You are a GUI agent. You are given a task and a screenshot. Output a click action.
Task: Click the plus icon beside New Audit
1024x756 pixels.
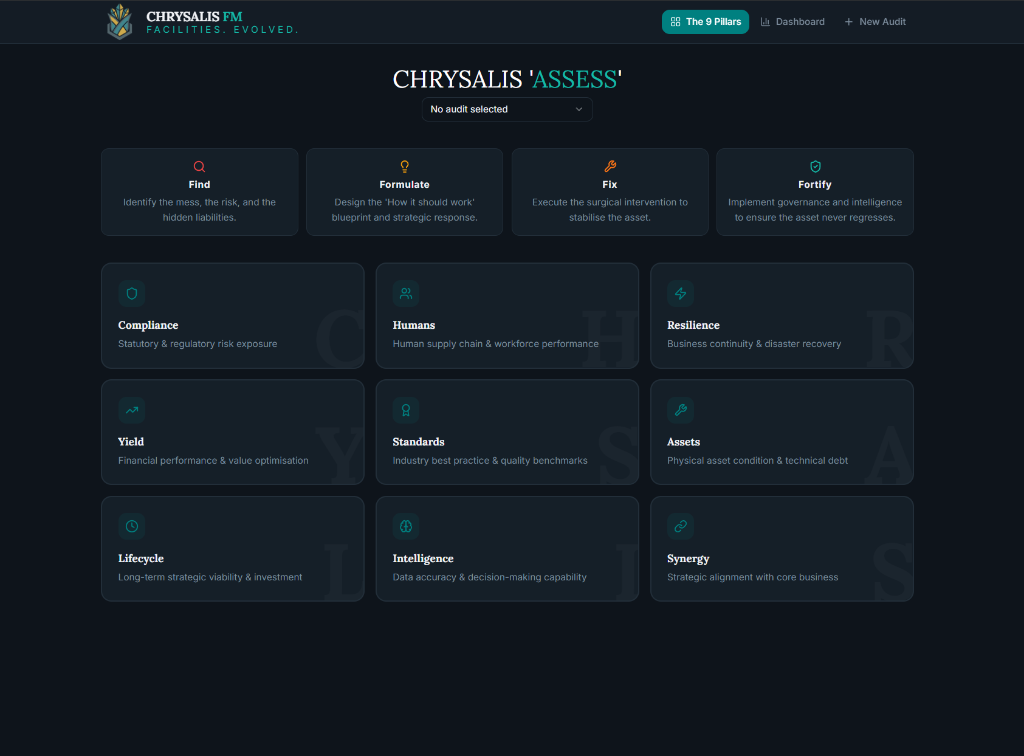(x=848, y=22)
